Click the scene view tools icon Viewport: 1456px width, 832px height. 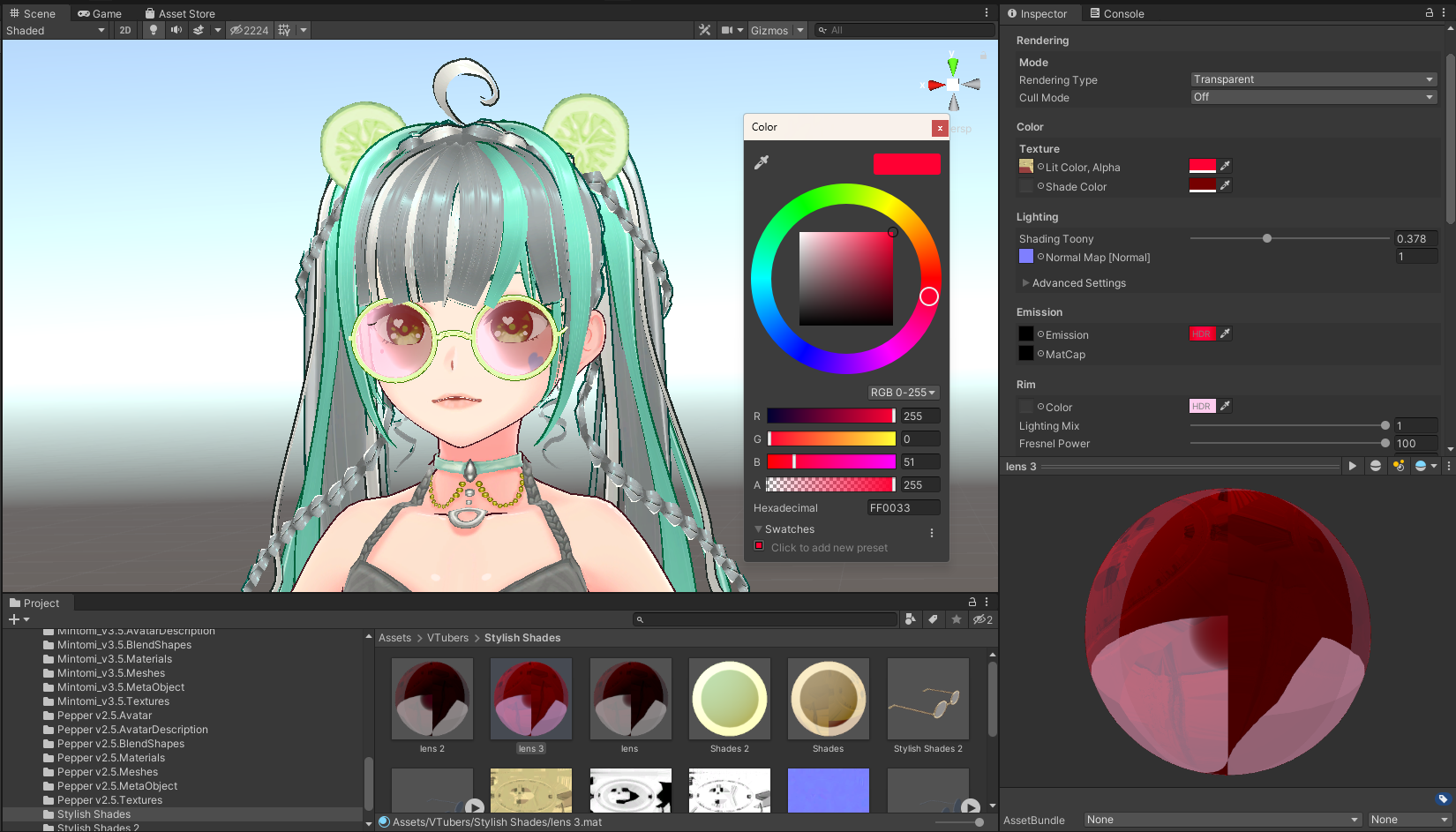[704, 29]
